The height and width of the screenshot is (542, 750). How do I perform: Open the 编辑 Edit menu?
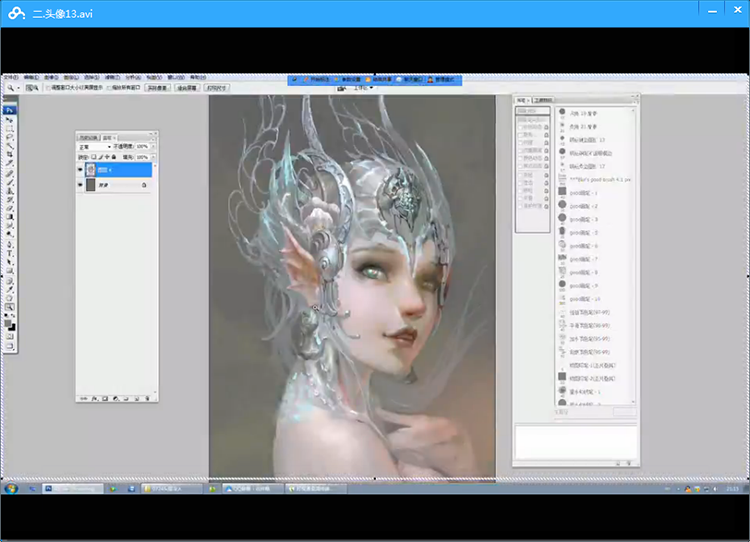[31, 77]
